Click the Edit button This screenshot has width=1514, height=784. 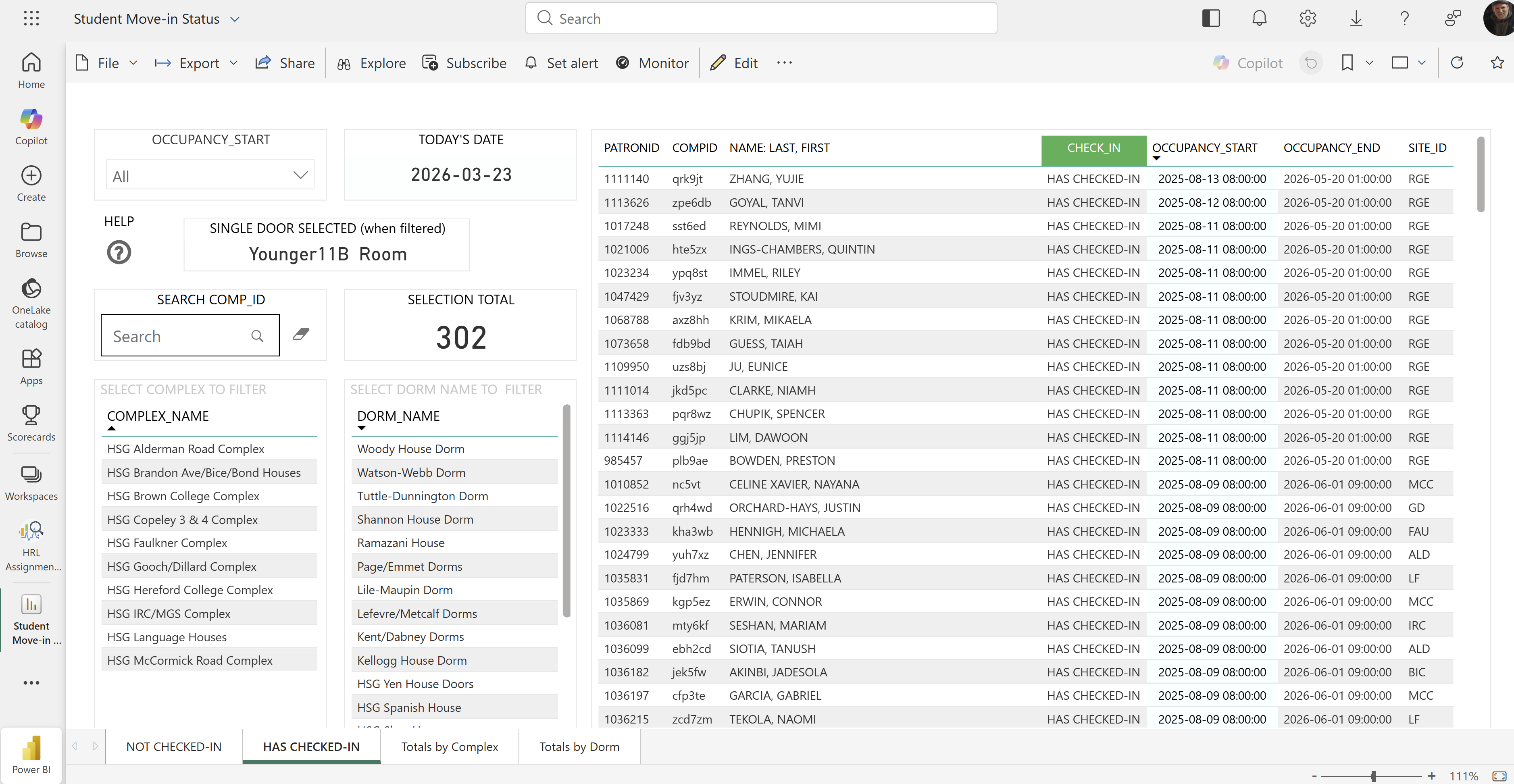pyautogui.click(x=734, y=63)
